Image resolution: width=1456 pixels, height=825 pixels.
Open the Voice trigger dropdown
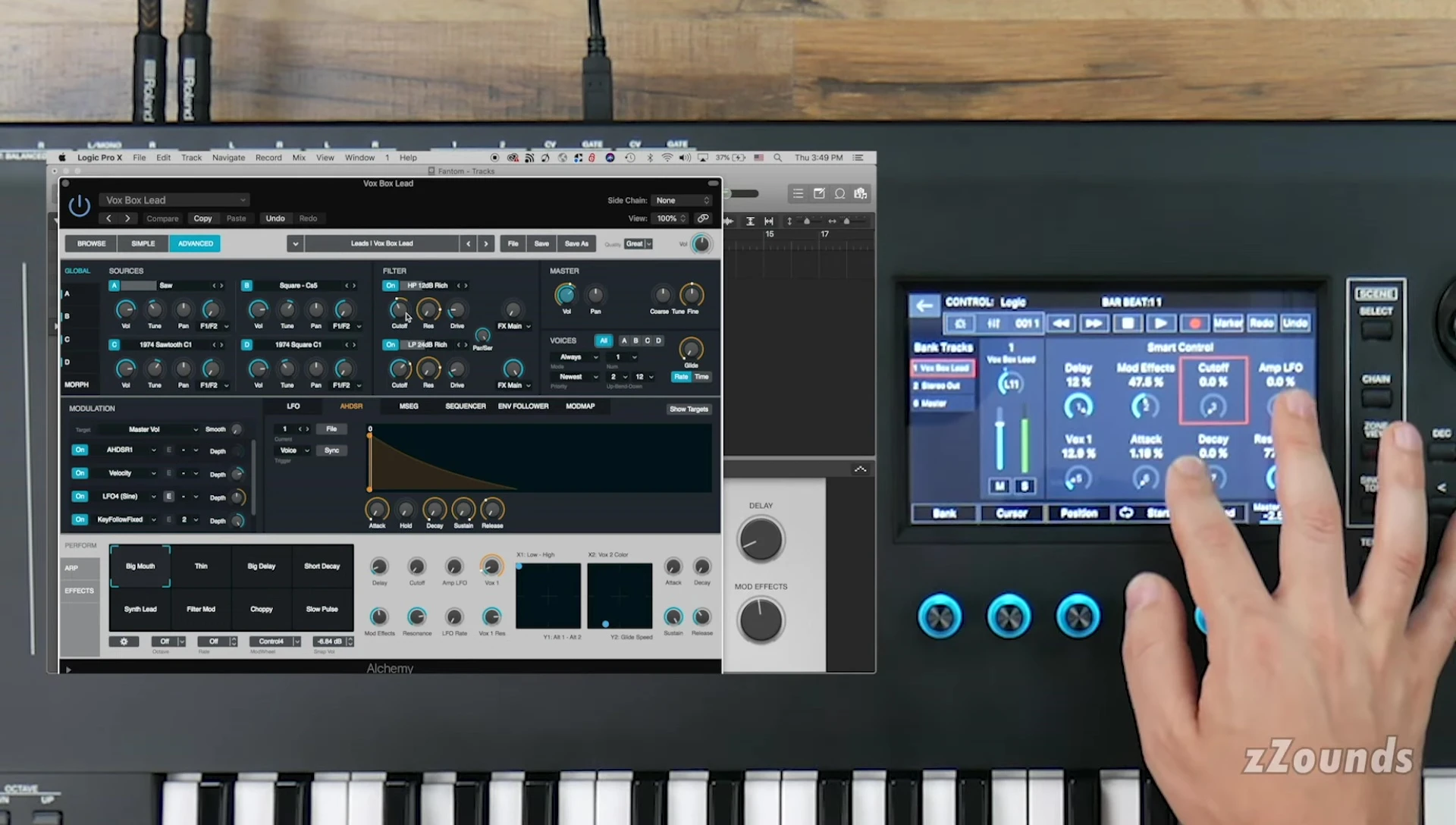(293, 450)
